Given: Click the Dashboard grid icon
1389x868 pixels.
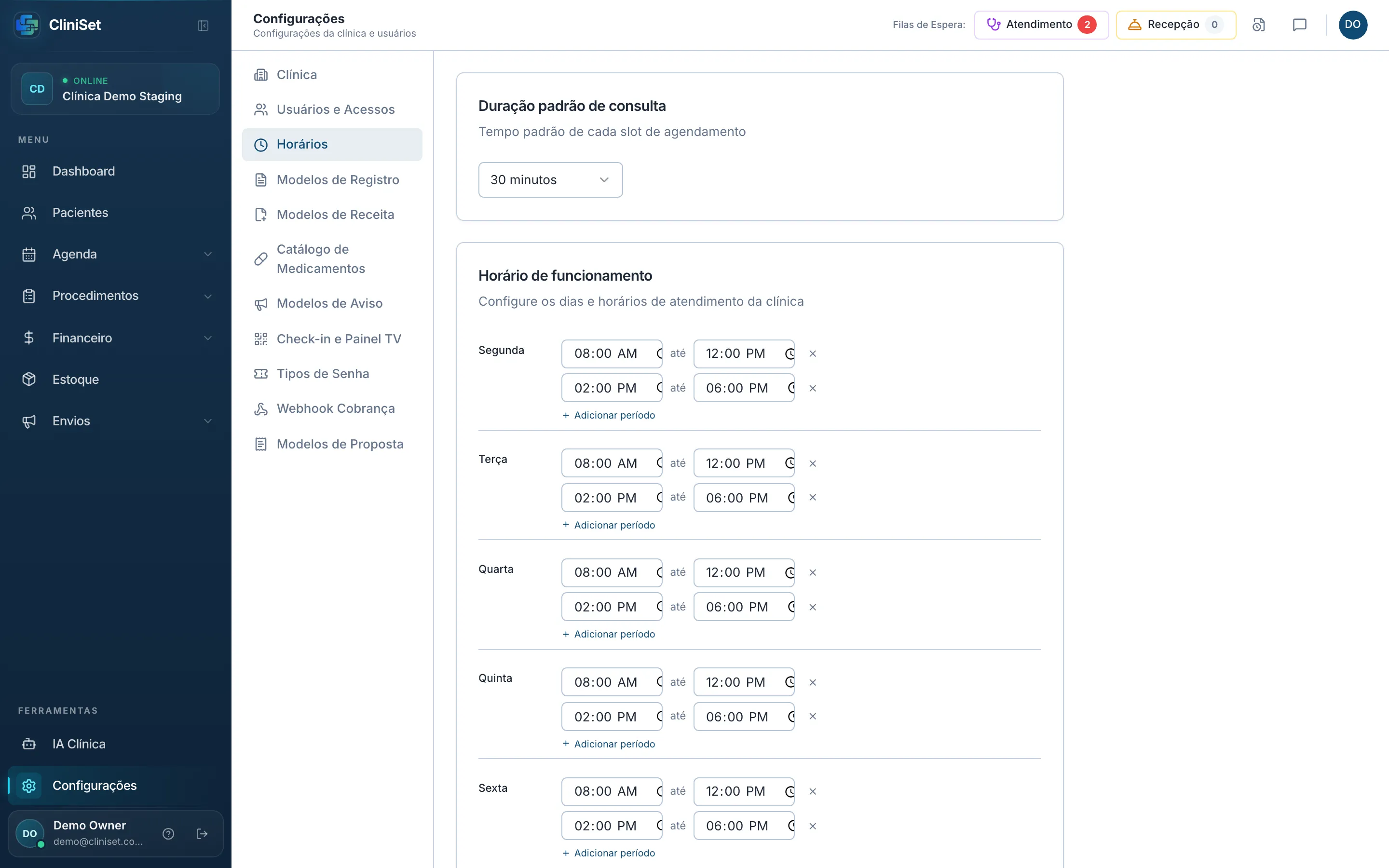Looking at the screenshot, I should click(x=29, y=171).
